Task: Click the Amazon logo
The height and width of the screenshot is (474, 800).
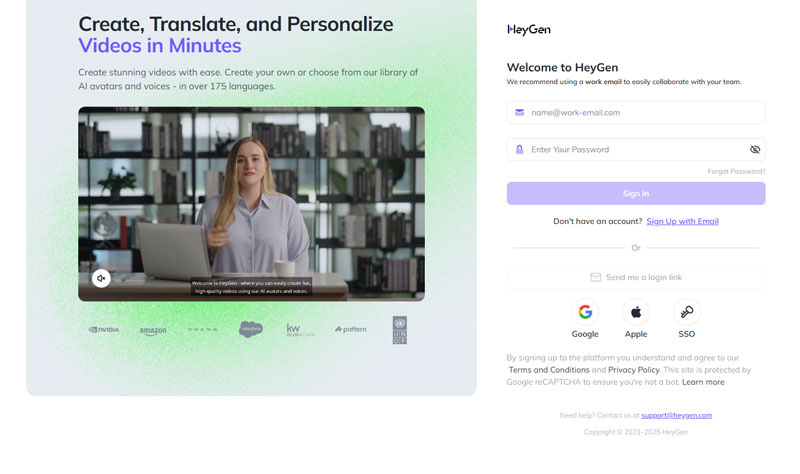Action: (x=153, y=331)
